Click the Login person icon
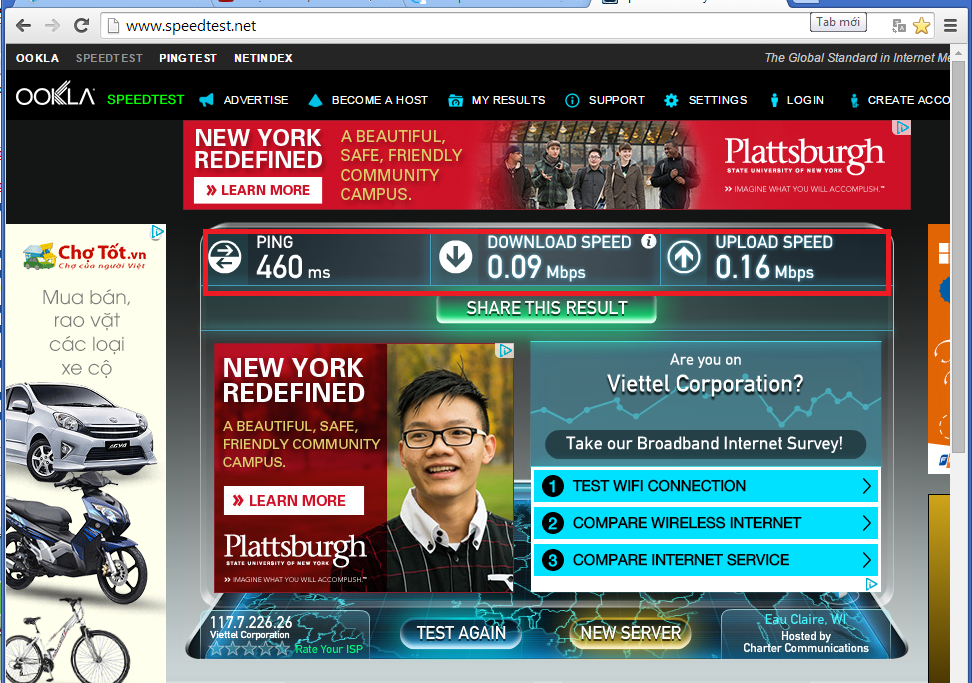972x683 pixels. coord(774,100)
